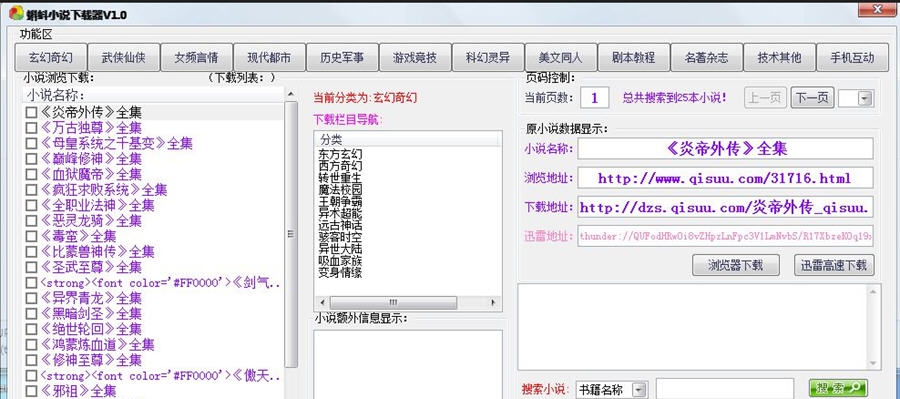Check the 《恶灵龙骑》全集 checkbox
Screen dimensions: 900x399
pos(31,221)
